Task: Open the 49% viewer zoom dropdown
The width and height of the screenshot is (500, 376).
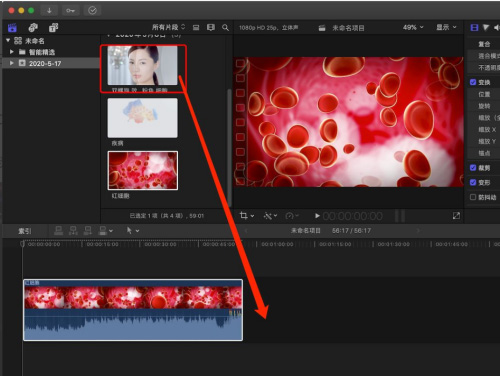Action: 413,27
